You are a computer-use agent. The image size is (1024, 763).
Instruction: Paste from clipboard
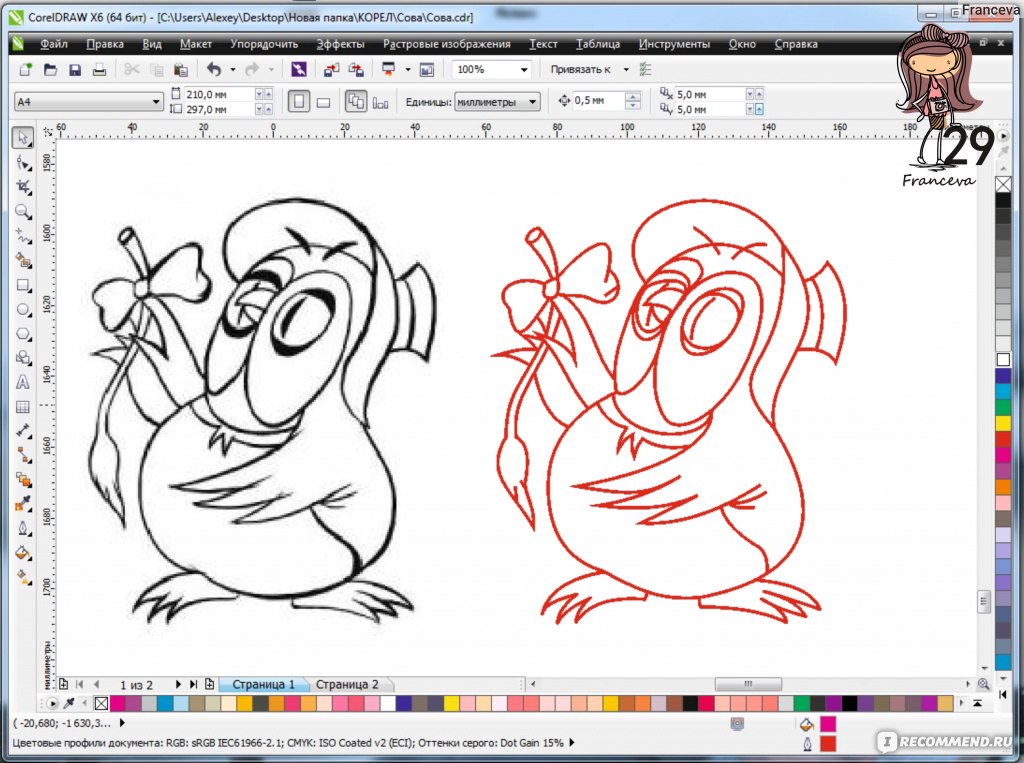click(x=181, y=69)
